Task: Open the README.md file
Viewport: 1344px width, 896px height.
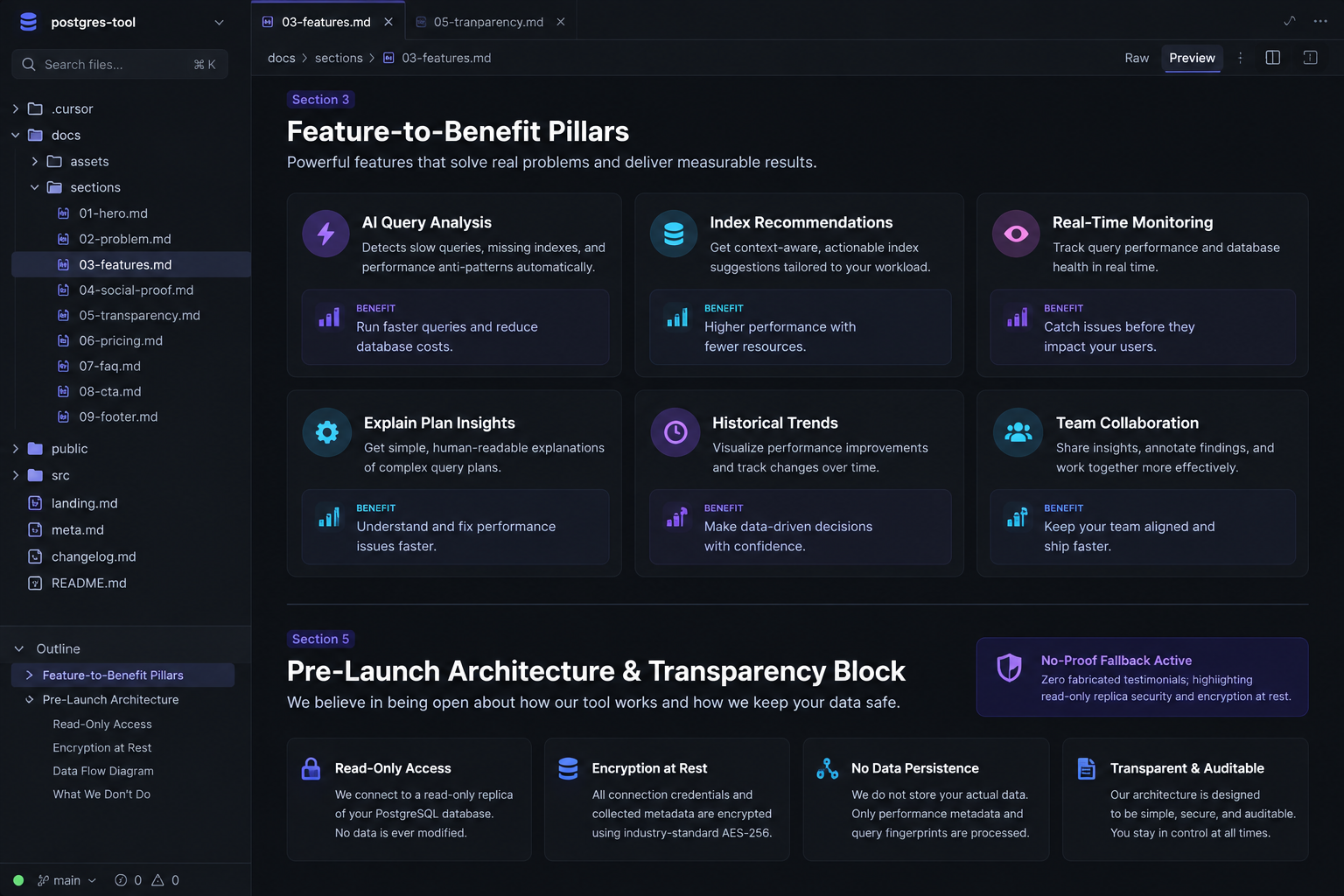Action: (88, 583)
